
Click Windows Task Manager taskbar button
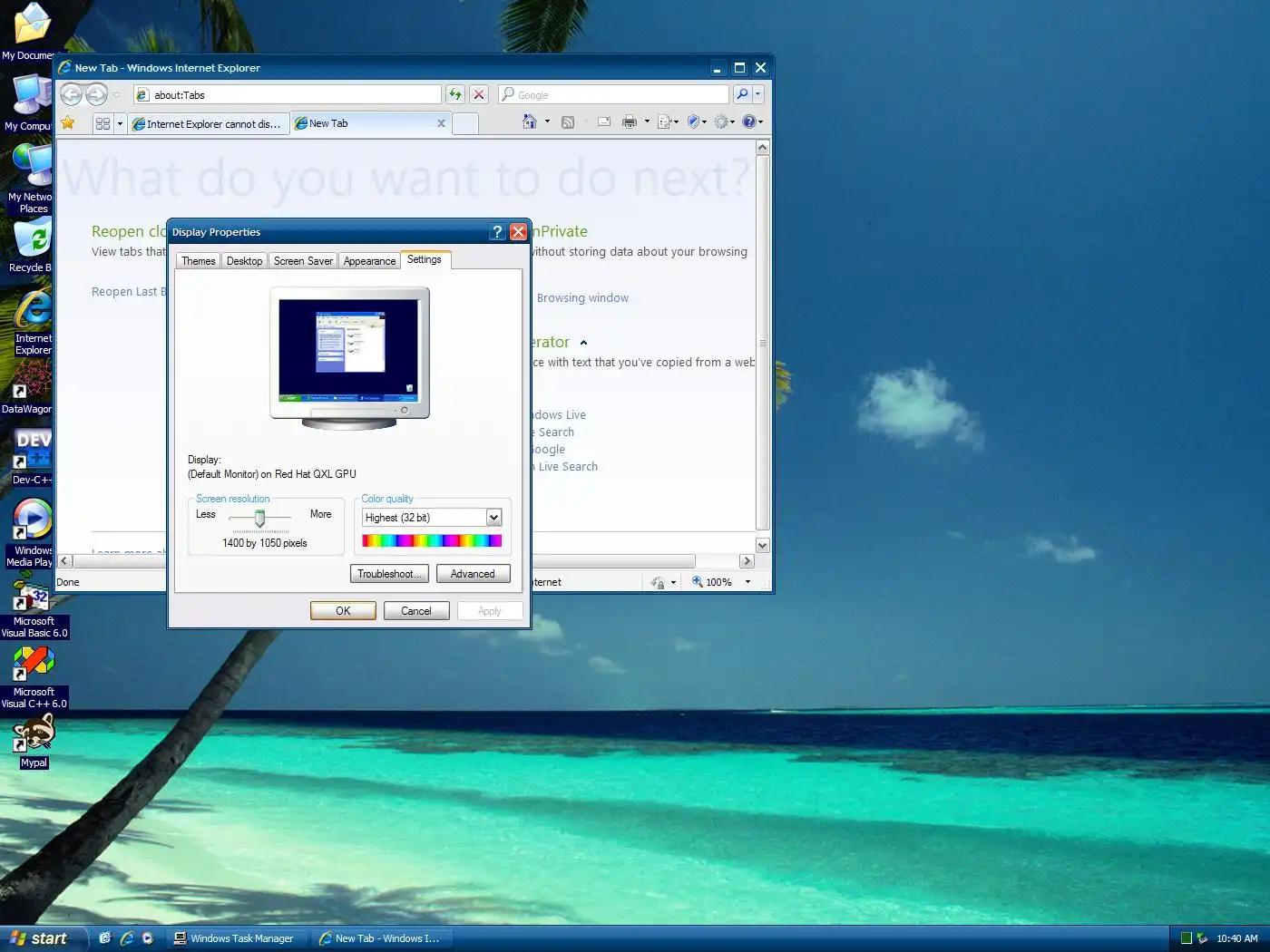click(235, 938)
